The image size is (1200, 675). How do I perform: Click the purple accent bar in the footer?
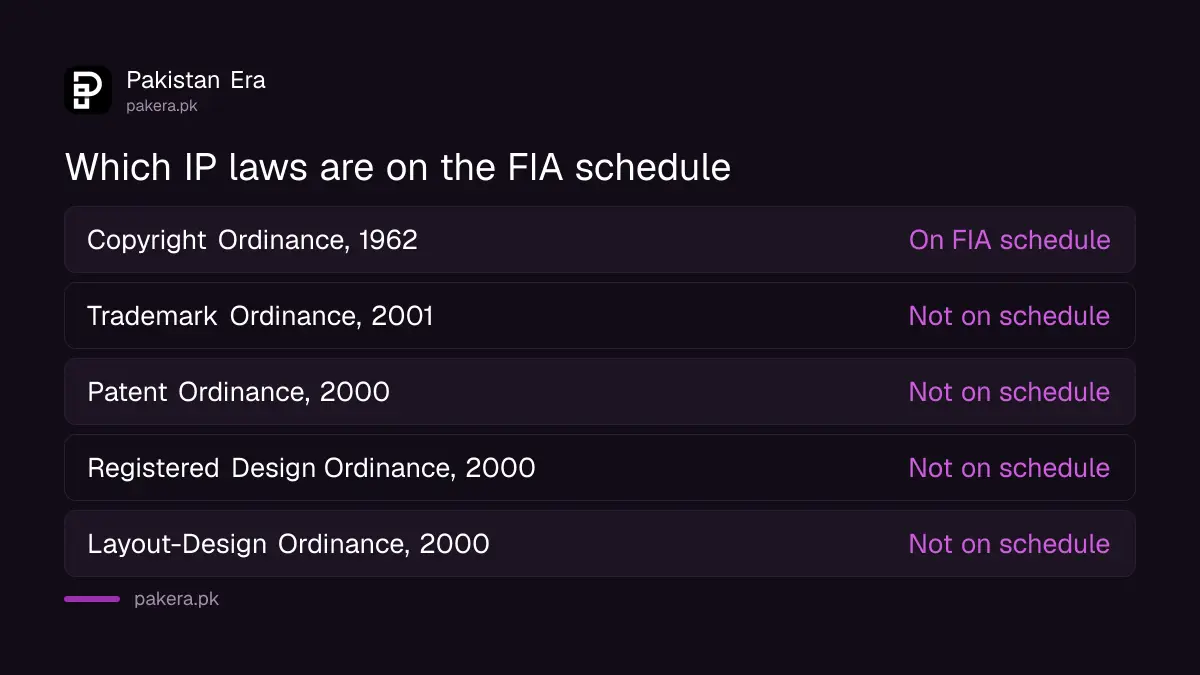tap(92, 599)
